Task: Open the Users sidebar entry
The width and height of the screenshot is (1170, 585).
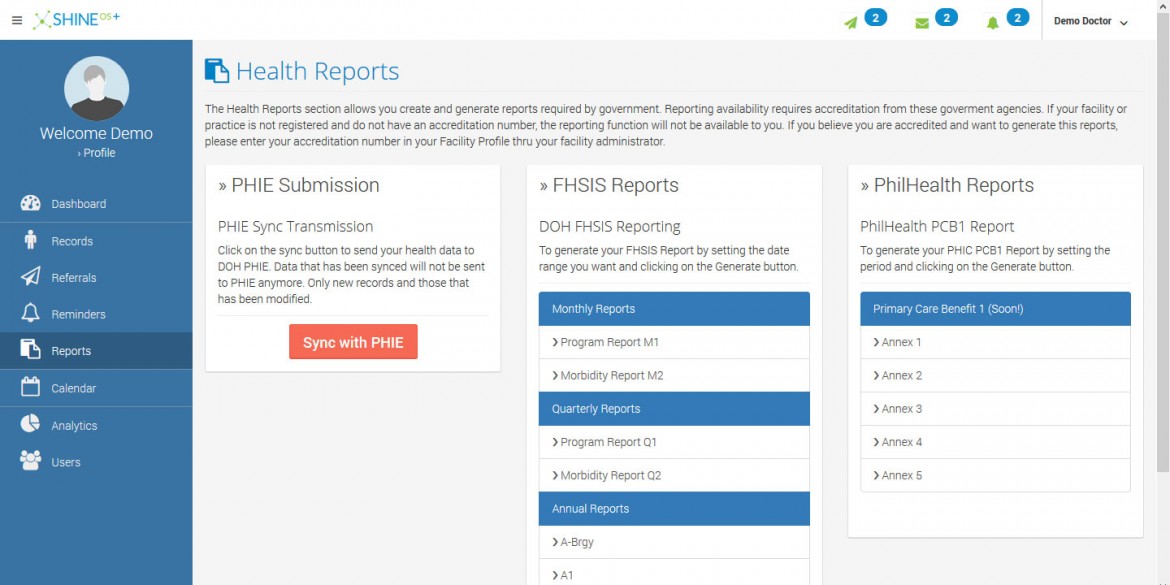Action: [x=96, y=462]
